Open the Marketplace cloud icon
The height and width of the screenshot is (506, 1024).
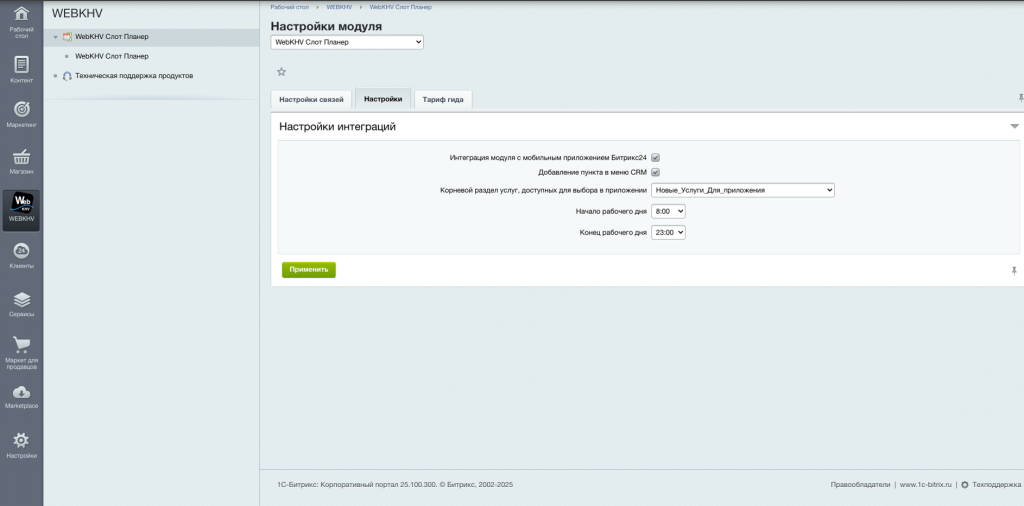click(x=21, y=393)
